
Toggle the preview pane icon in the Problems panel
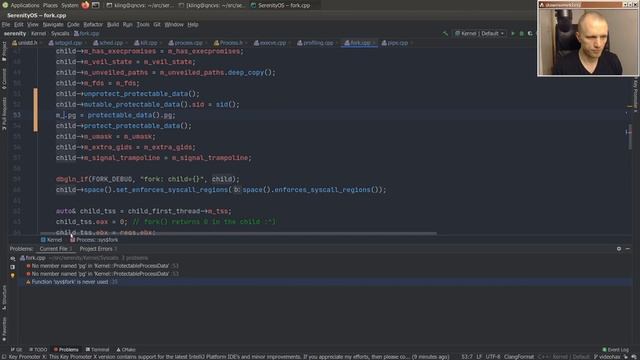[13, 267]
